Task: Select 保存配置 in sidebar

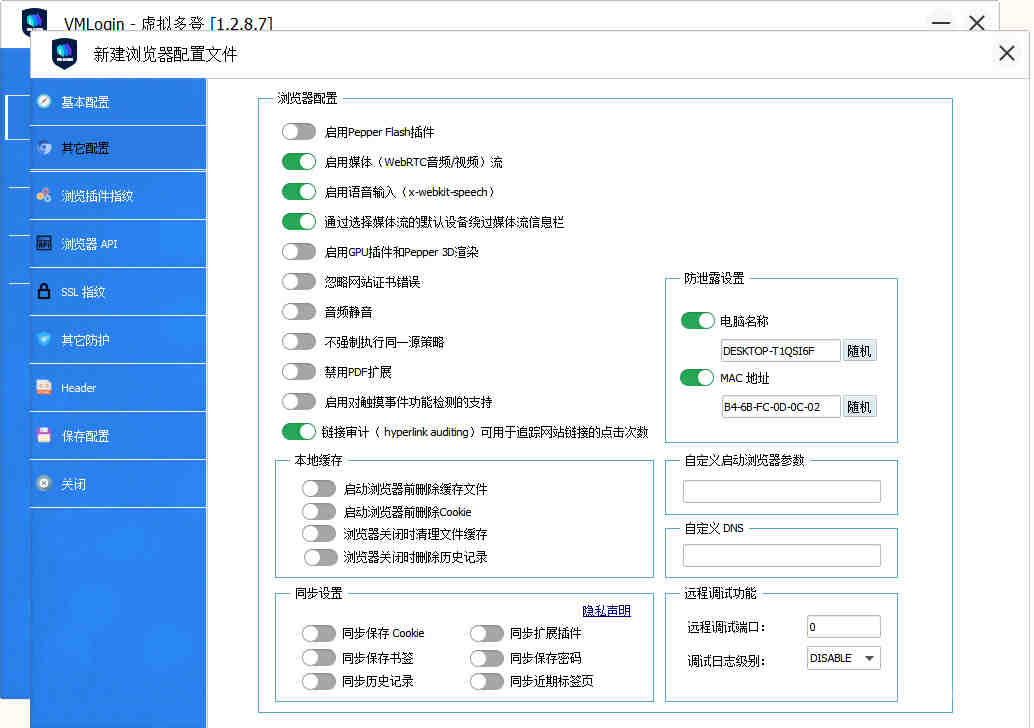Action: (x=118, y=436)
